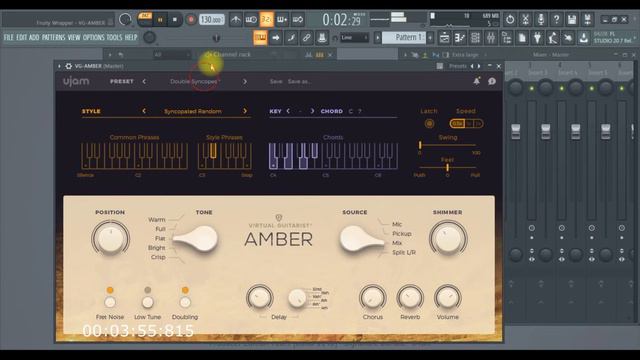Viewport: 640px width, 360px height.
Task: Click the red record button
Action: [x=191, y=19]
